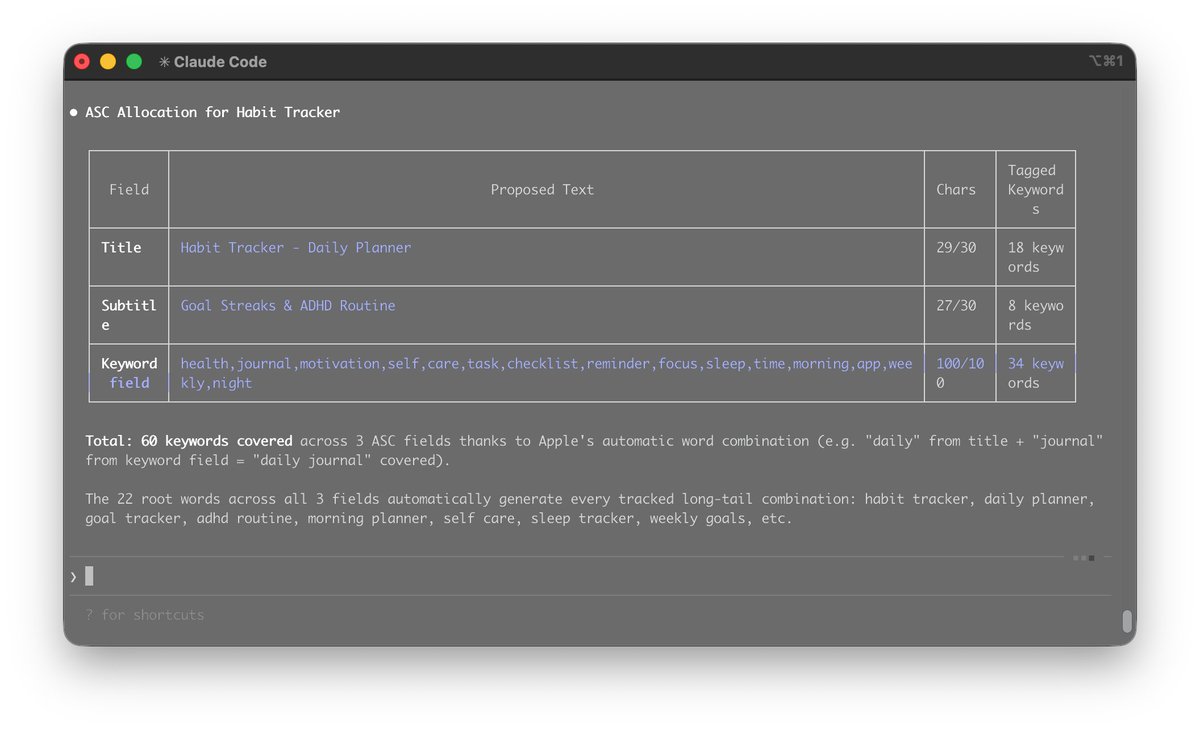
Task: Click the 'Keyword field' row label
Action: pyautogui.click(x=129, y=373)
